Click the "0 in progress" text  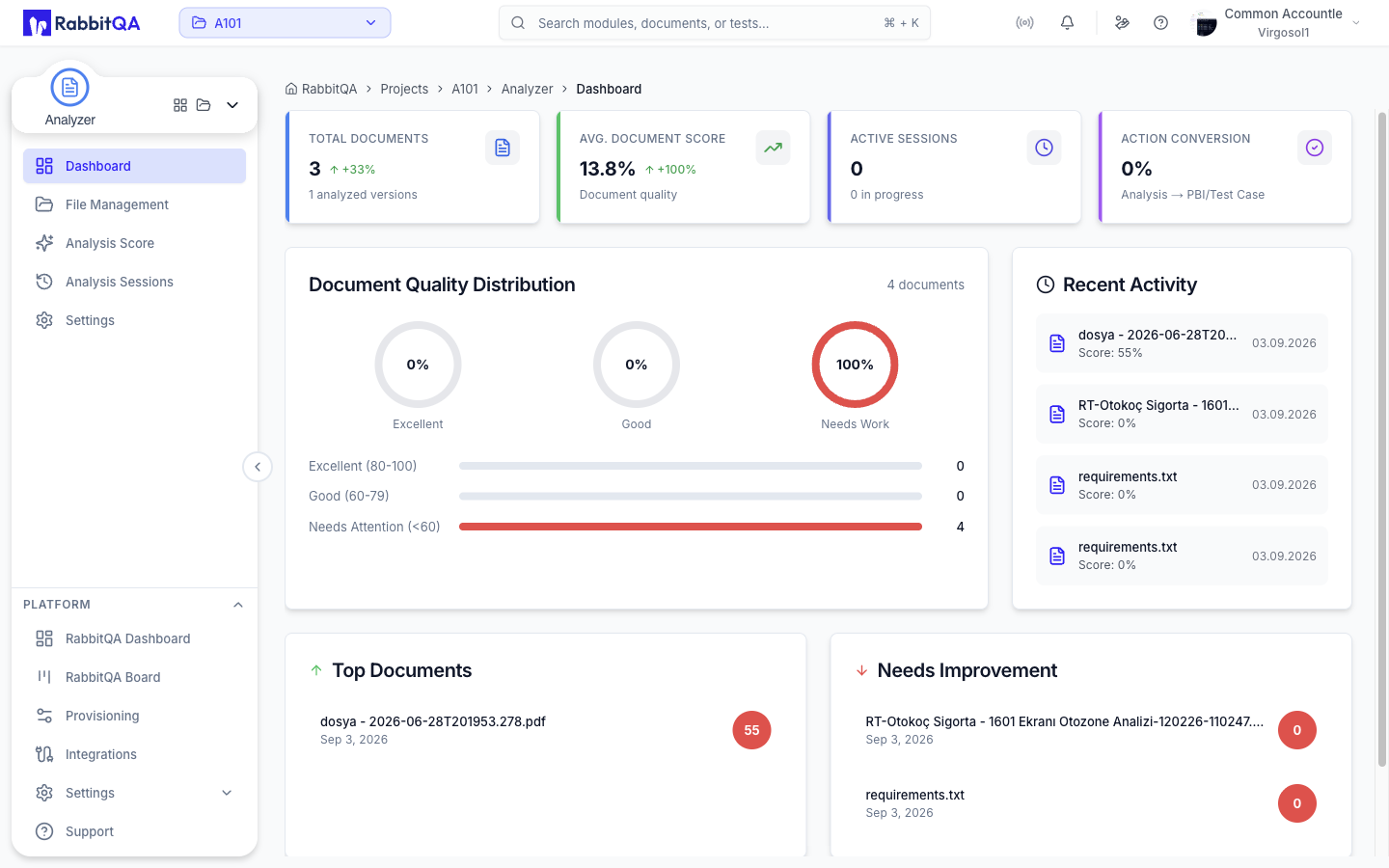click(886, 195)
